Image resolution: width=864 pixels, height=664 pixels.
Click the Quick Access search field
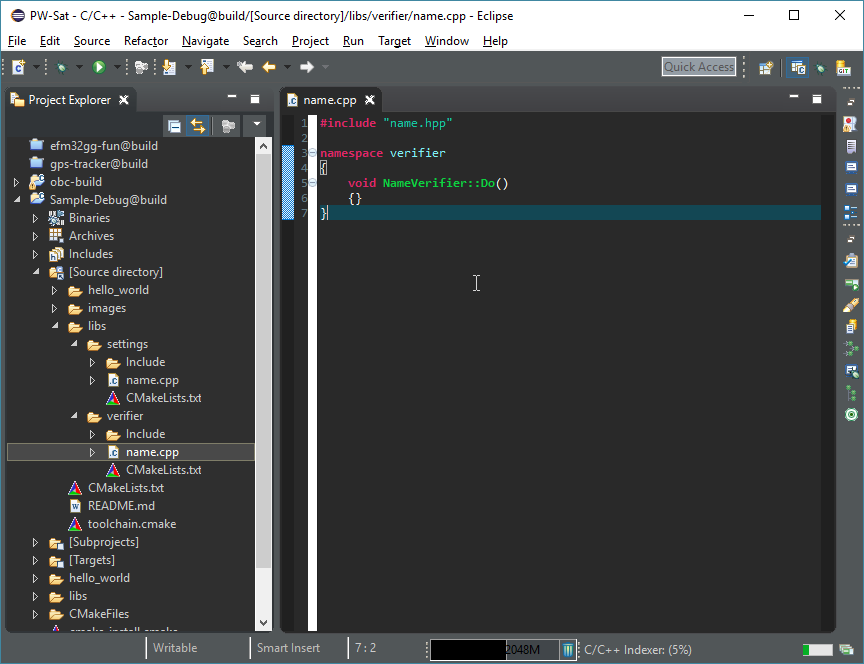pyautogui.click(x=699, y=67)
